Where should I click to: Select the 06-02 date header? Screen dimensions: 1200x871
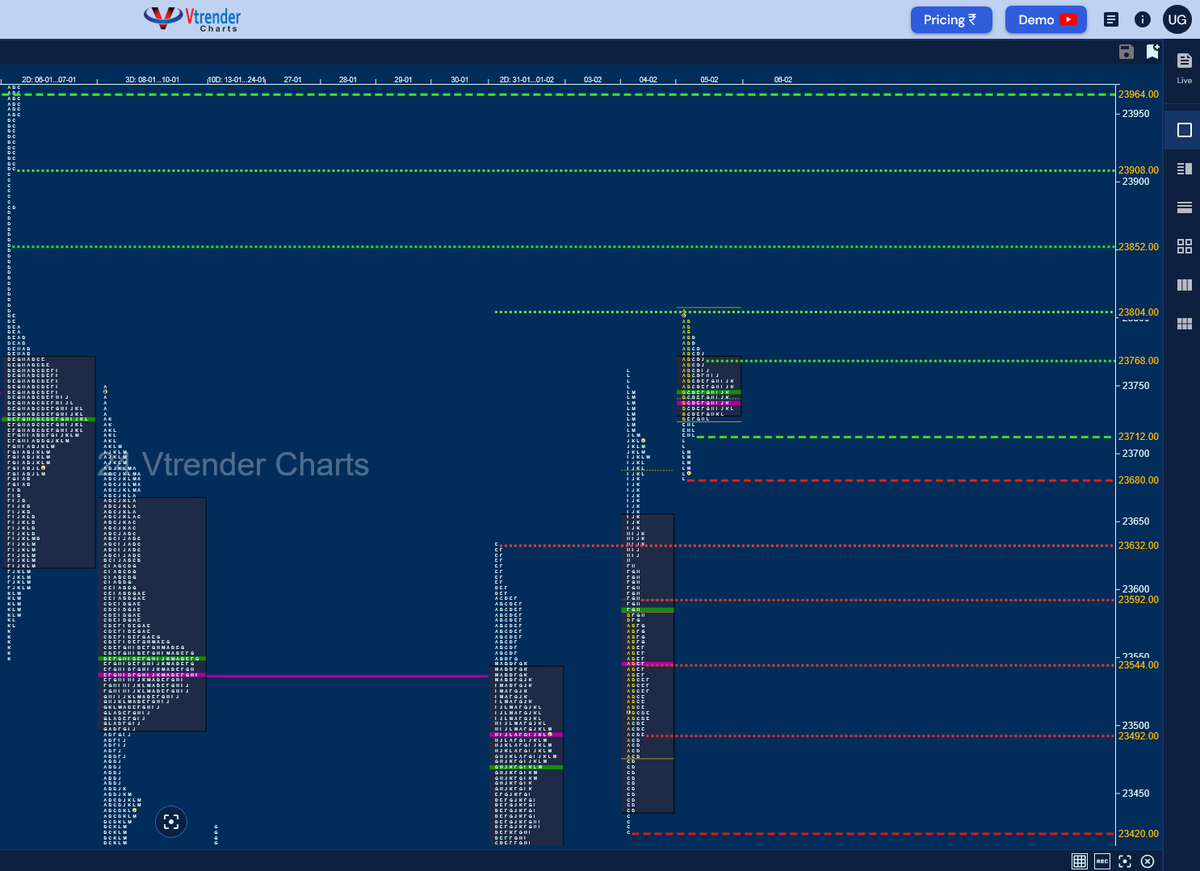(x=783, y=79)
